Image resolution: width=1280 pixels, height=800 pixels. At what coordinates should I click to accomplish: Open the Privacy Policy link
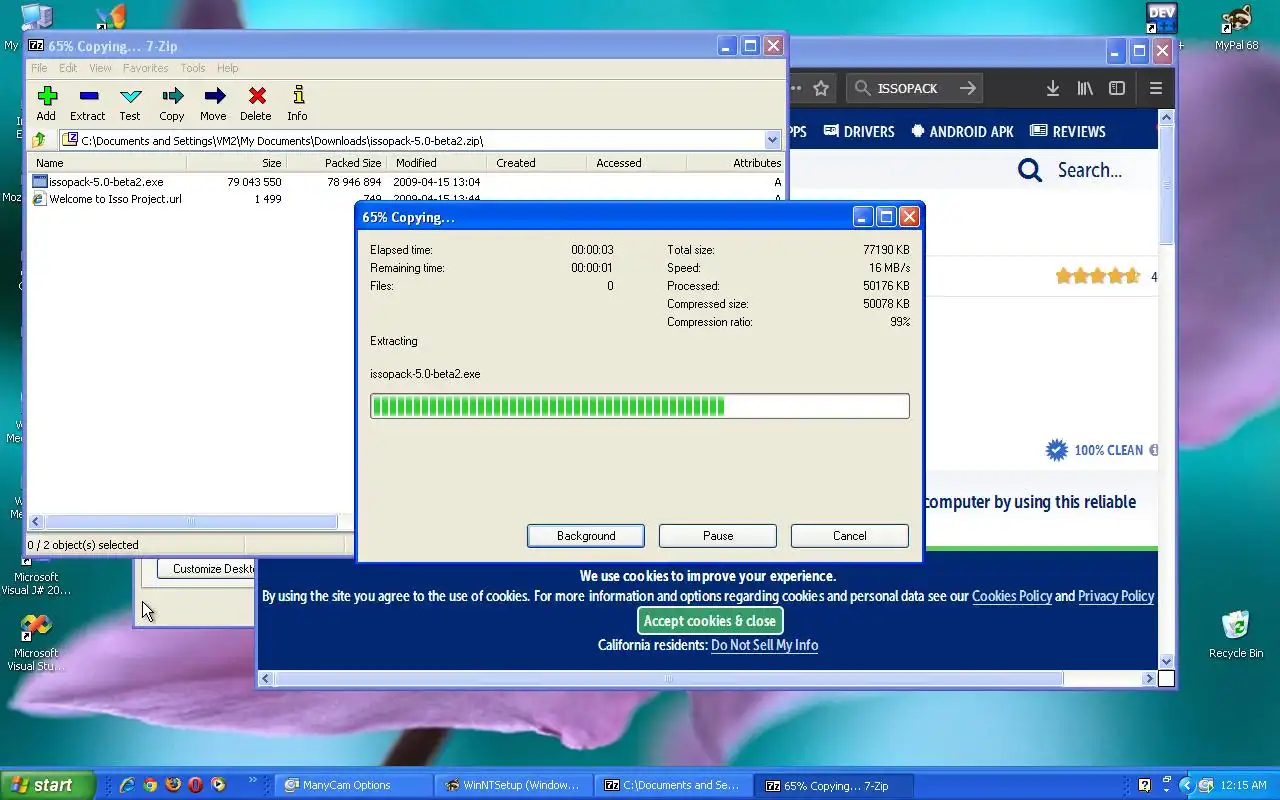point(1116,596)
